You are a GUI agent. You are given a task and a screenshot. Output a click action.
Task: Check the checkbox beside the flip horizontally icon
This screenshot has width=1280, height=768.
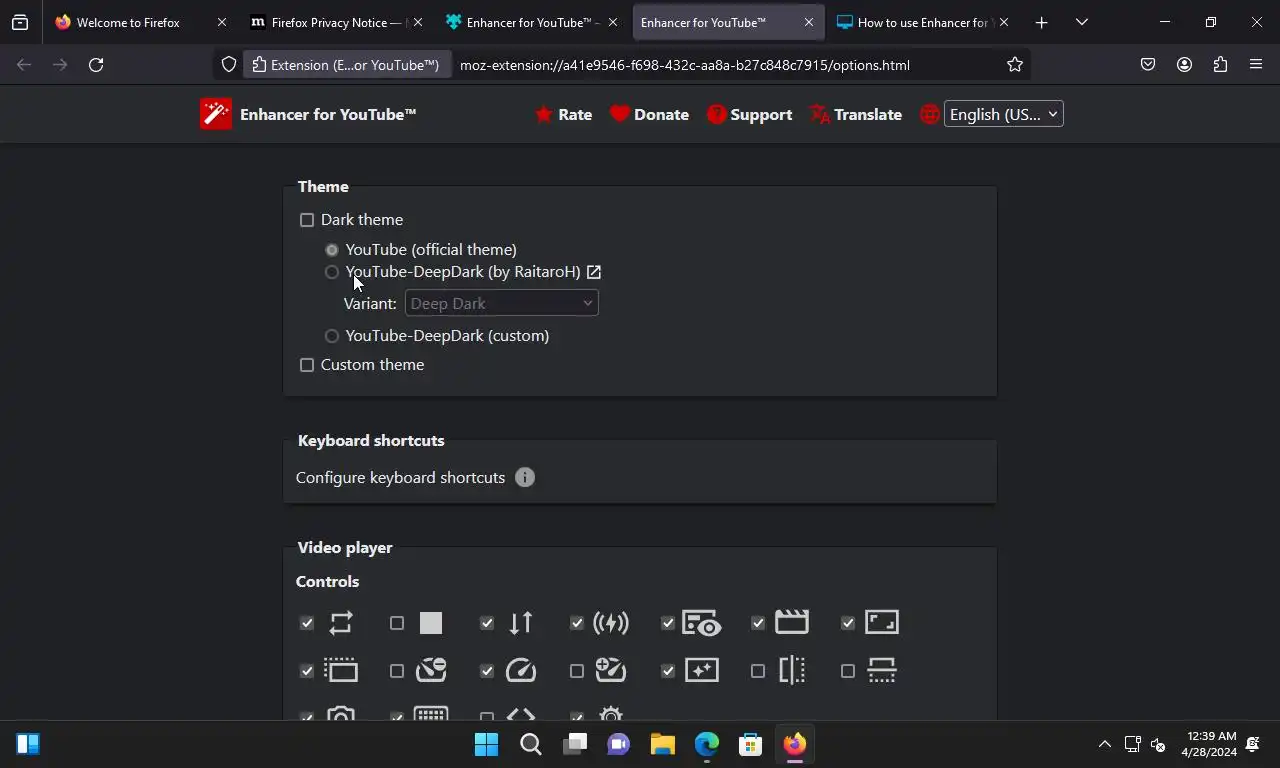pos(758,671)
